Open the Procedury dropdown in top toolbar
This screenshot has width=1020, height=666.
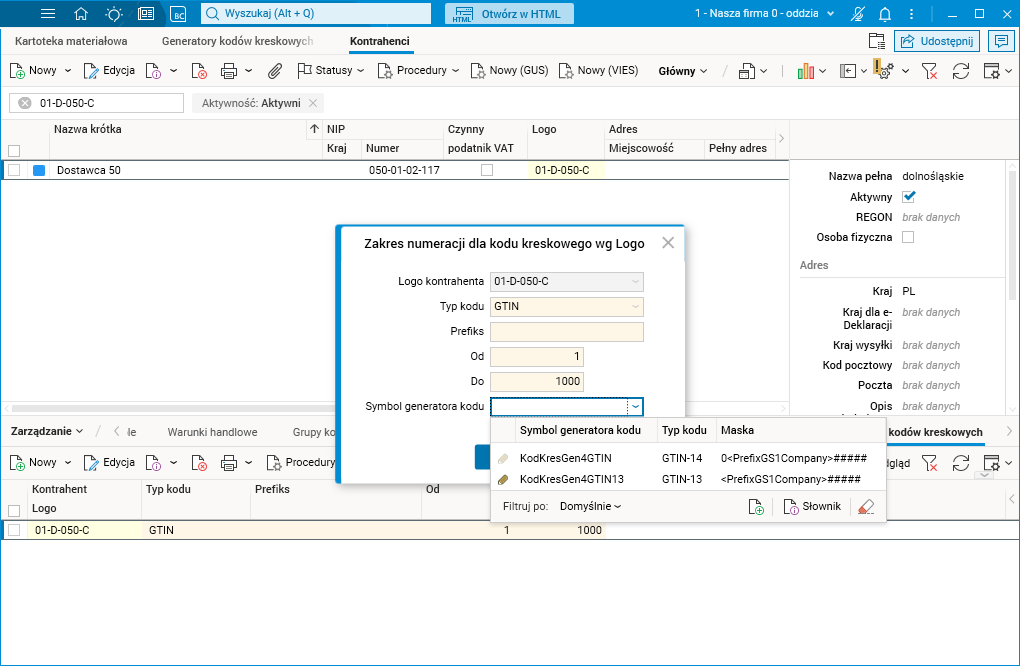418,71
